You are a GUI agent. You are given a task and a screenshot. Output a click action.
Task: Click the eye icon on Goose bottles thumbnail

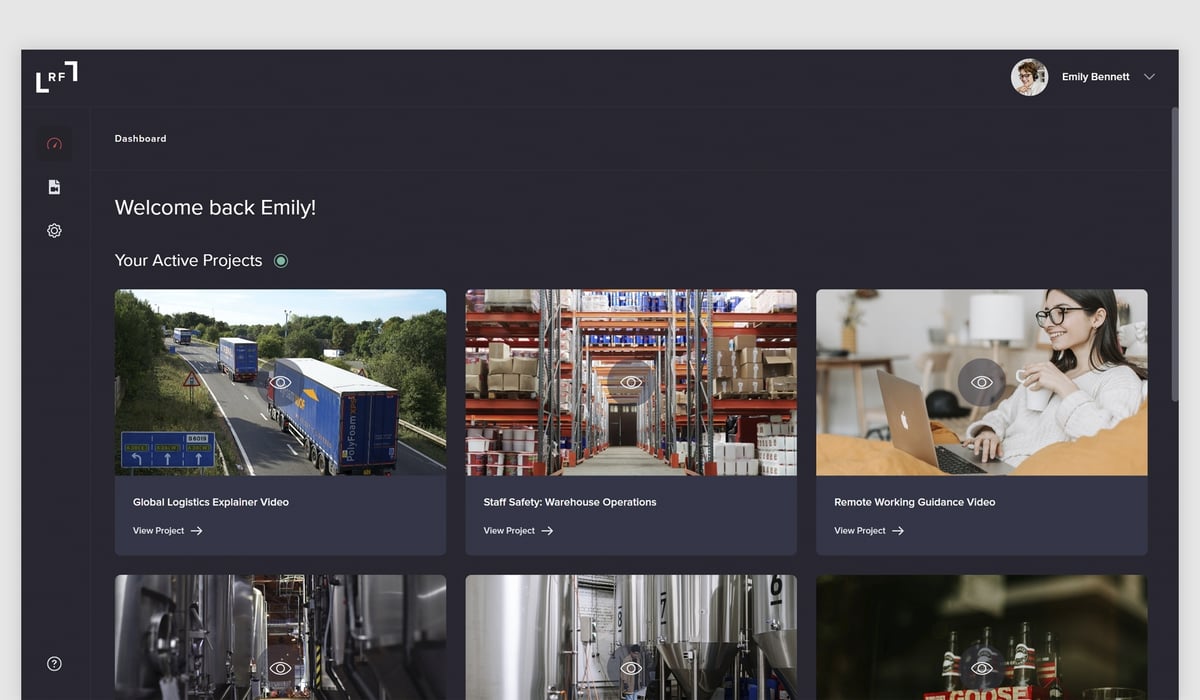(982, 667)
